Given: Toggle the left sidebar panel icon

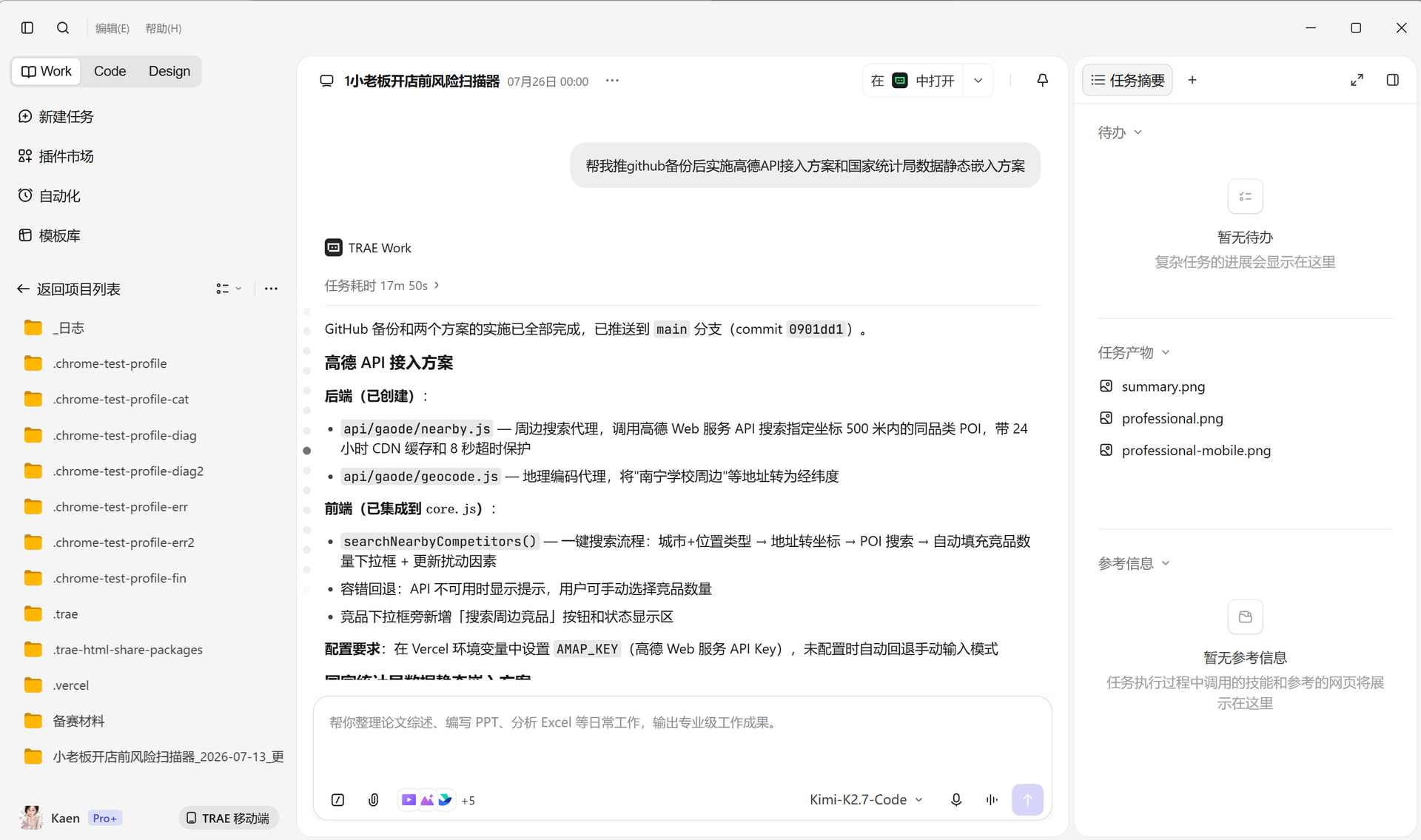Looking at the screenshot, I should point(27,28).
